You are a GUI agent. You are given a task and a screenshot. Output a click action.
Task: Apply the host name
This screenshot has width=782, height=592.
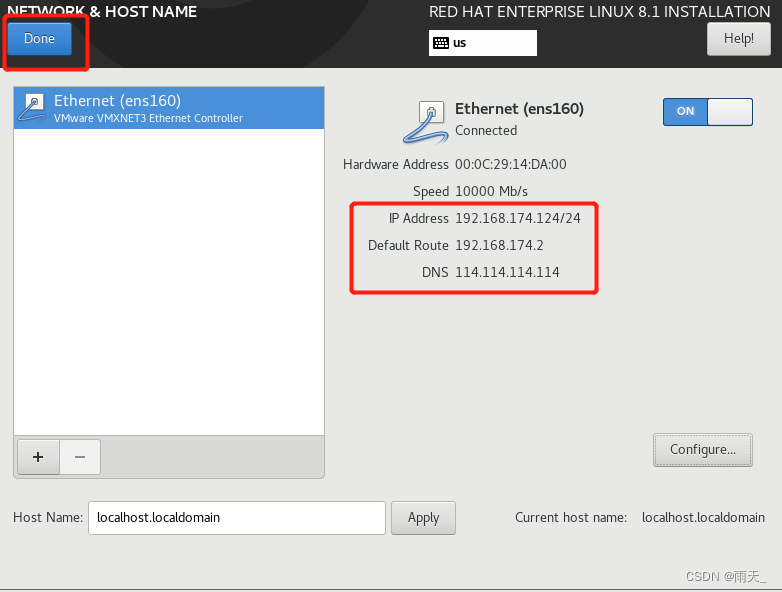[423, 518]
